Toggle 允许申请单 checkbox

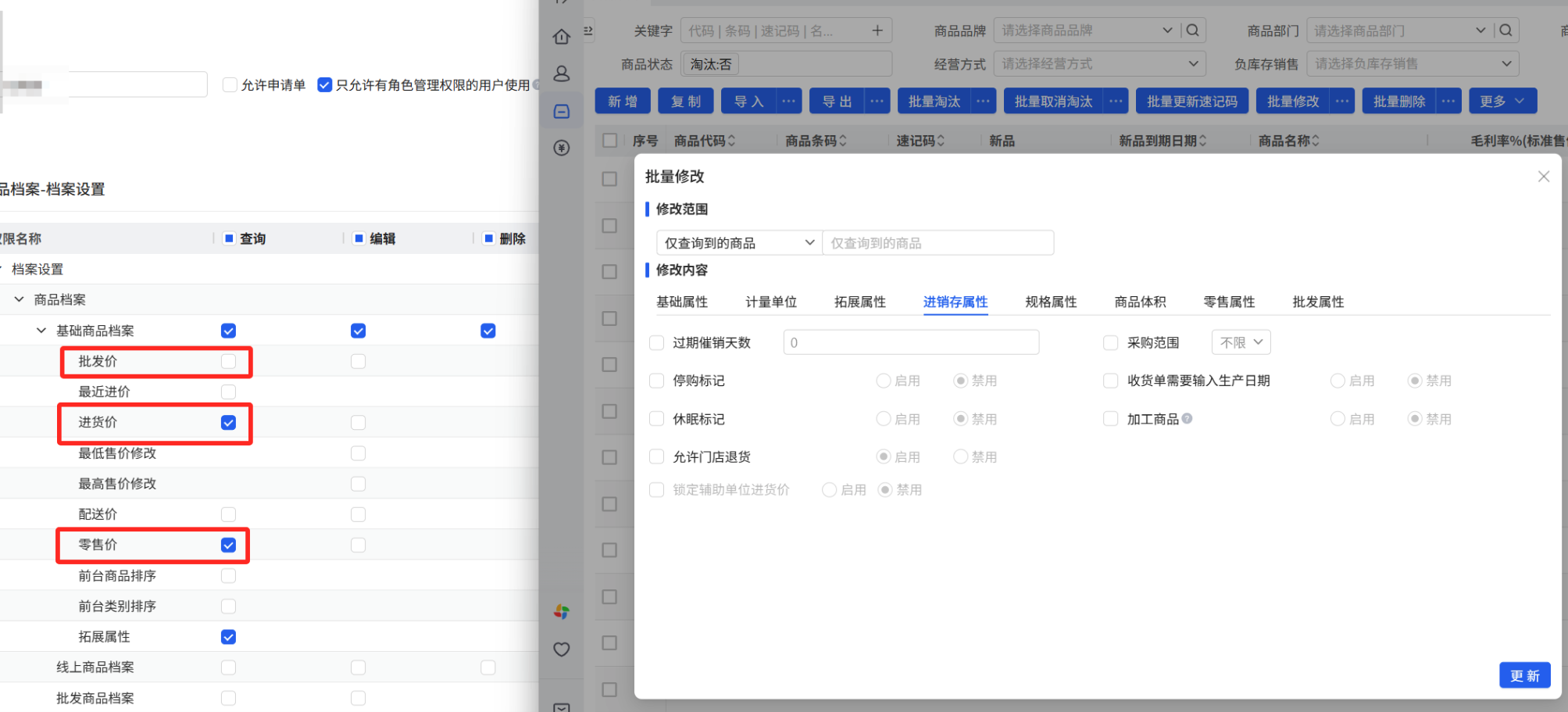tap(230, 84)
